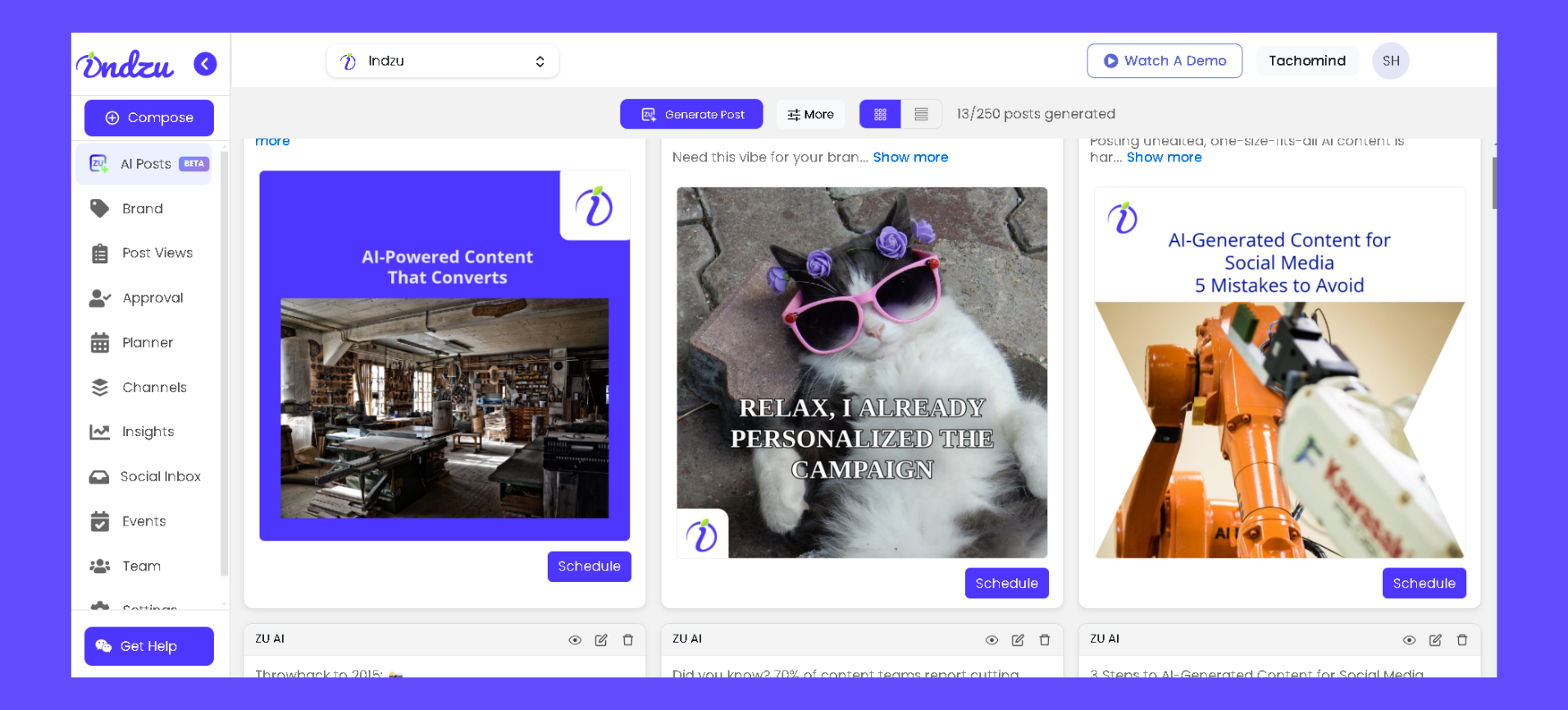Click the Brand tag icon
Screen dimensions: 1568x710
pyautogui.click(x=100, y=209)
